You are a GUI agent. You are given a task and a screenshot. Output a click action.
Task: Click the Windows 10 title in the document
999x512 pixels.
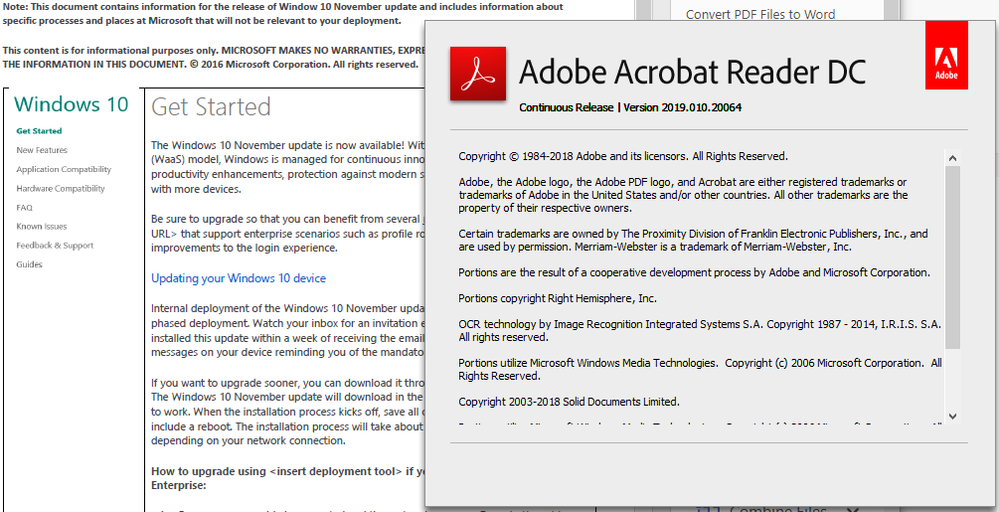tap(71, 104)
